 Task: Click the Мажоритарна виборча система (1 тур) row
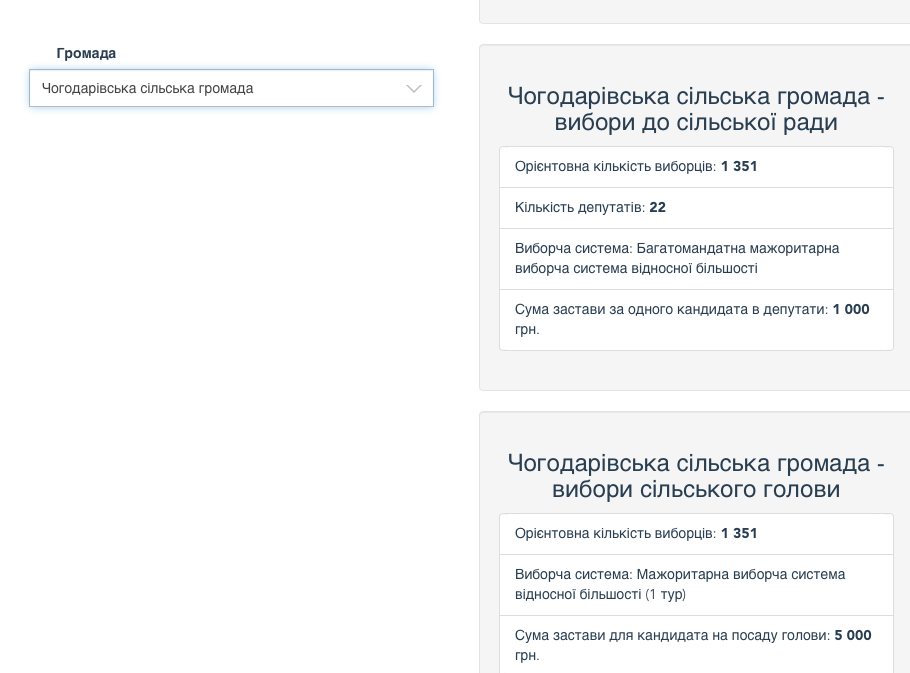pyautogui.click(x=696, y=584)
